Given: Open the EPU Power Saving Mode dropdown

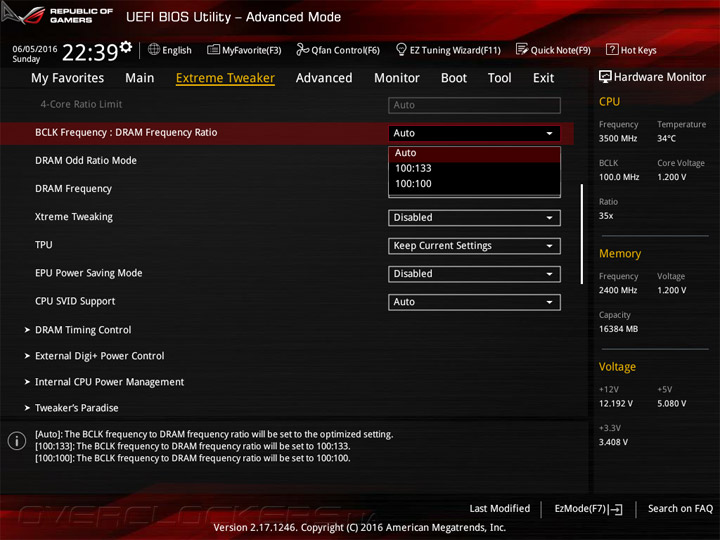Looking at the screenshot, I should 474,274.
